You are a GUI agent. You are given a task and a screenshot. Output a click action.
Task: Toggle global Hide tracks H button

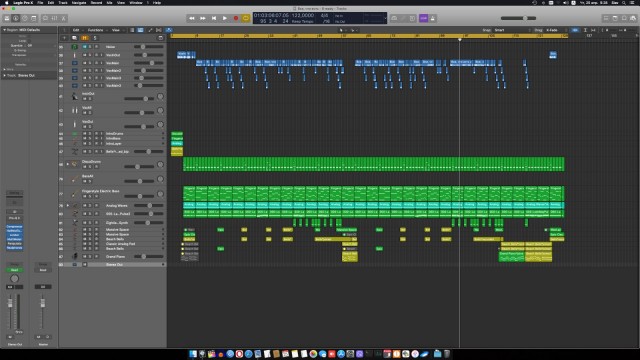pos(85,38)
